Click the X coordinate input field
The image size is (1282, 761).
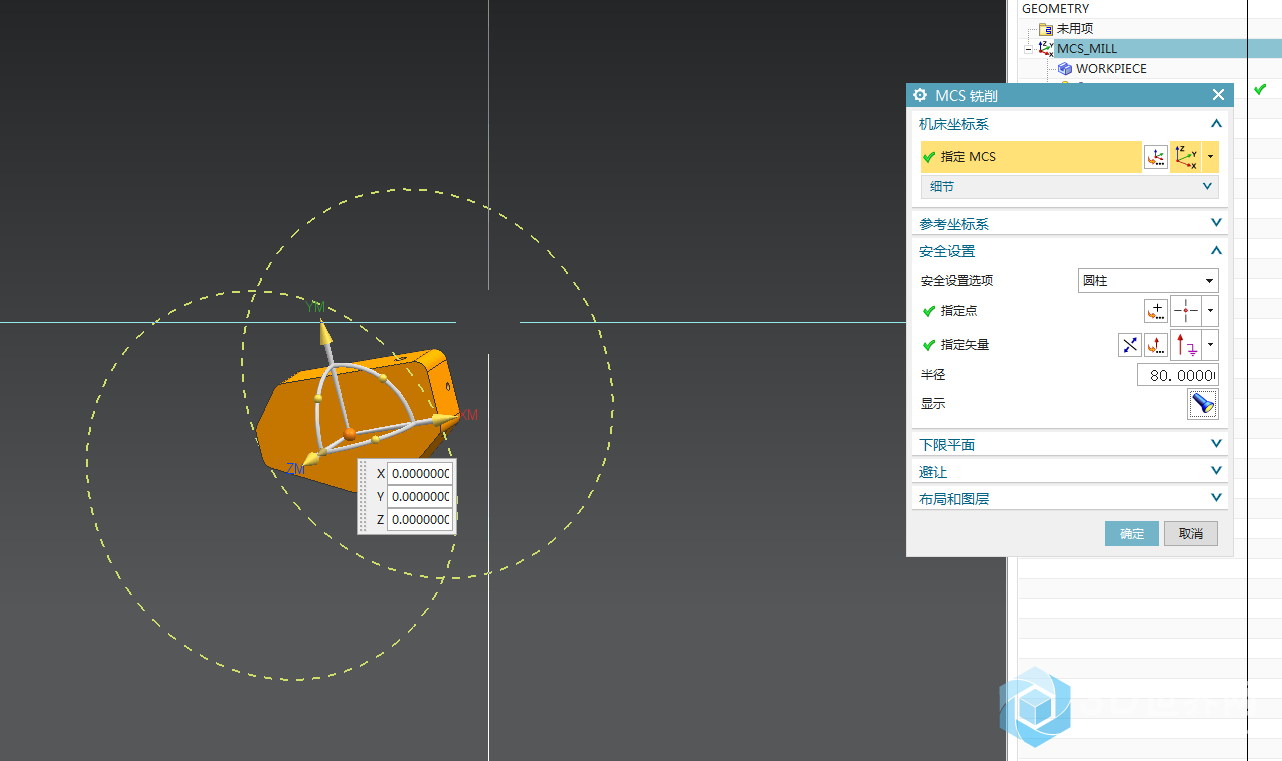coord(420,473)
